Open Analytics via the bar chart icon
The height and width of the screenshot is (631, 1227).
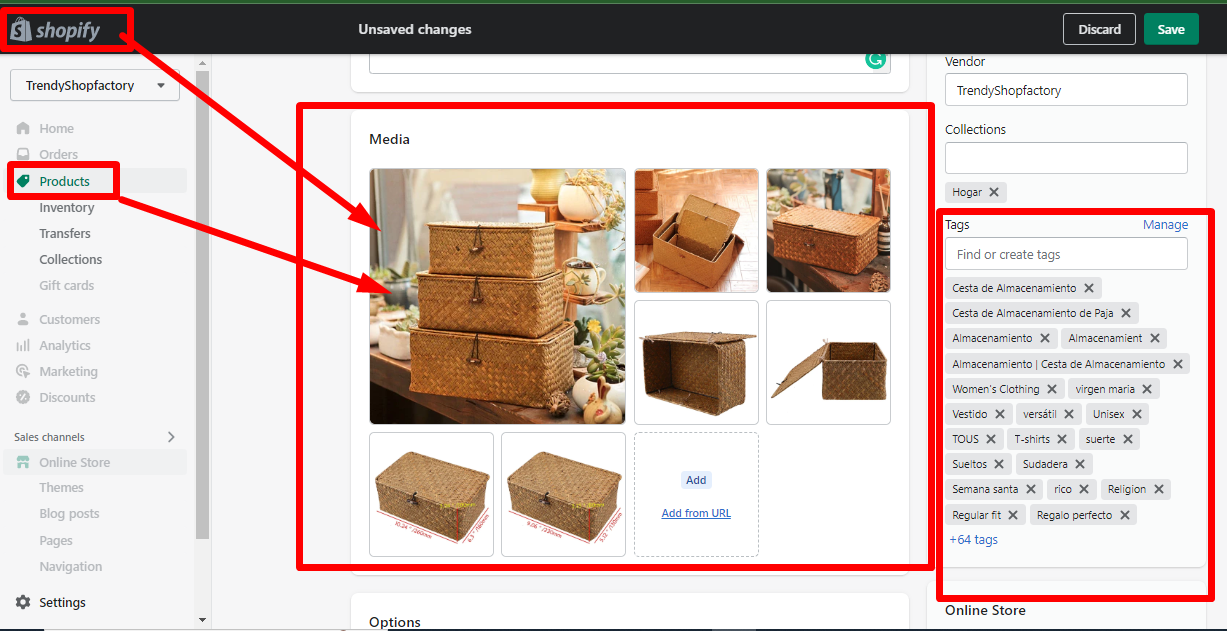coord(23,345)
